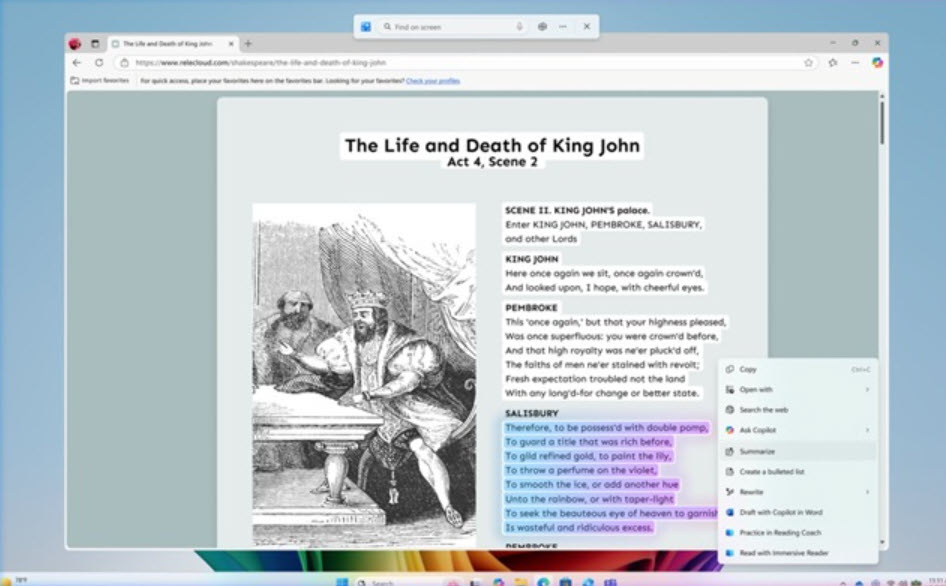The width and height of the screenshot is (946, 586).
Task: View site information via the lock icon
Action: 124,63
